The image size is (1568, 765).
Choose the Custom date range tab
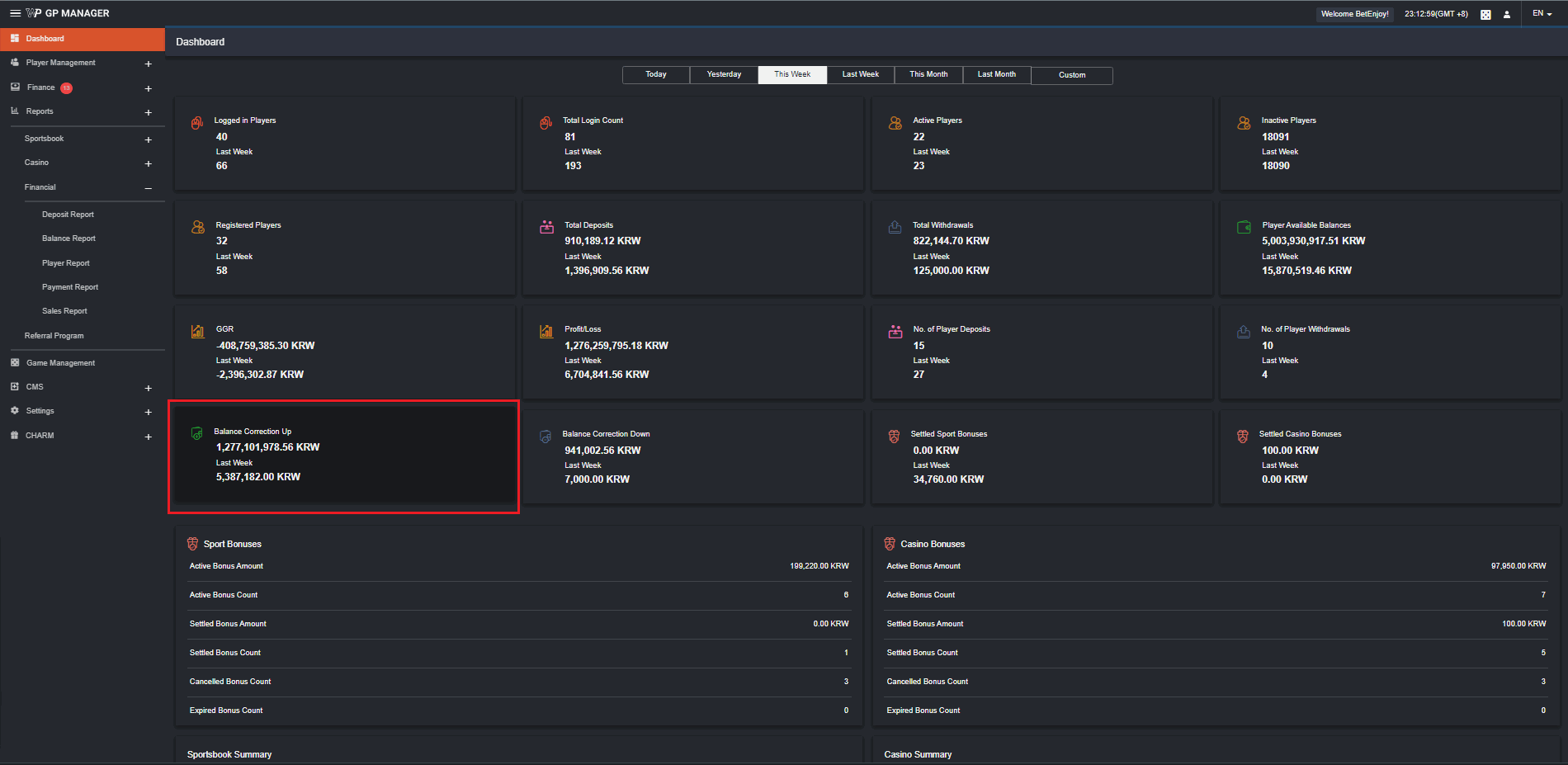pos(1072,76)
